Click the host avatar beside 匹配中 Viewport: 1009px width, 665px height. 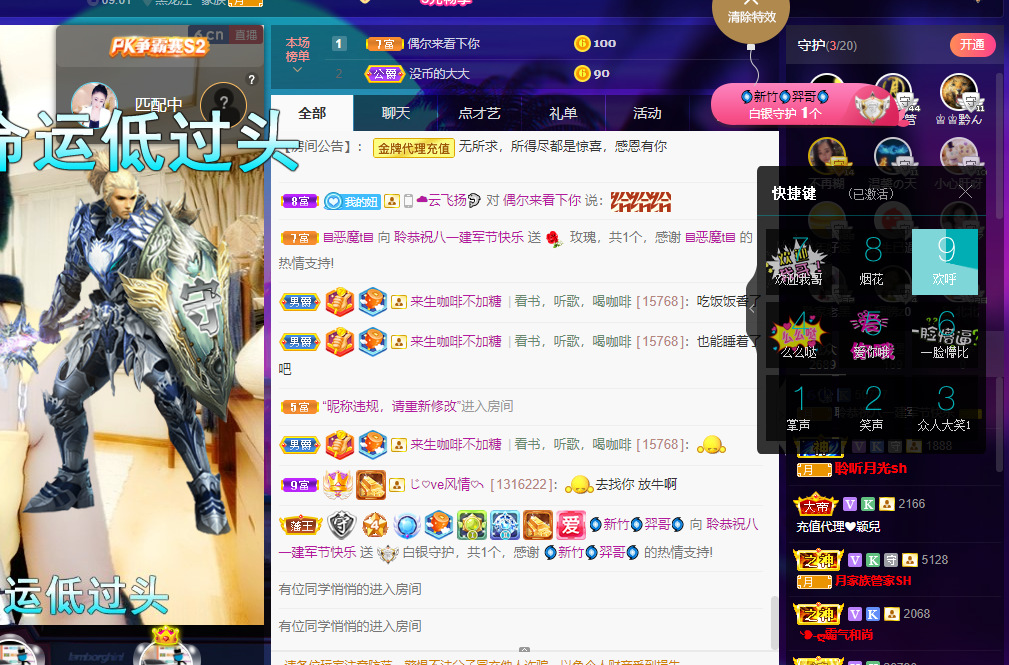pos(94,103)
